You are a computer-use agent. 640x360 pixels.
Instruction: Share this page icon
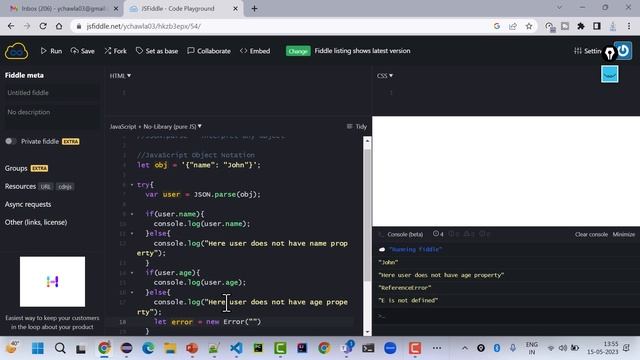coord(513,26)
